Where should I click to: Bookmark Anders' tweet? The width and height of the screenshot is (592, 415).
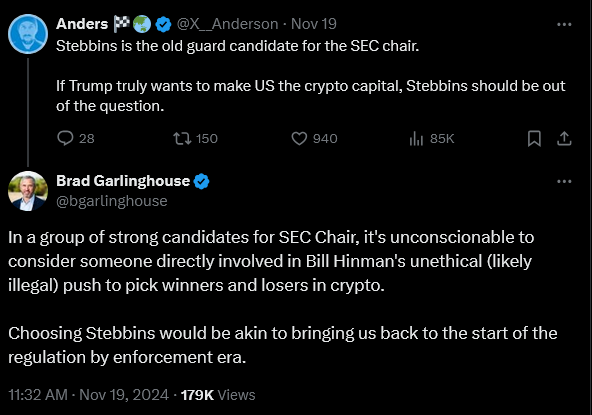(x=534, y=139)
